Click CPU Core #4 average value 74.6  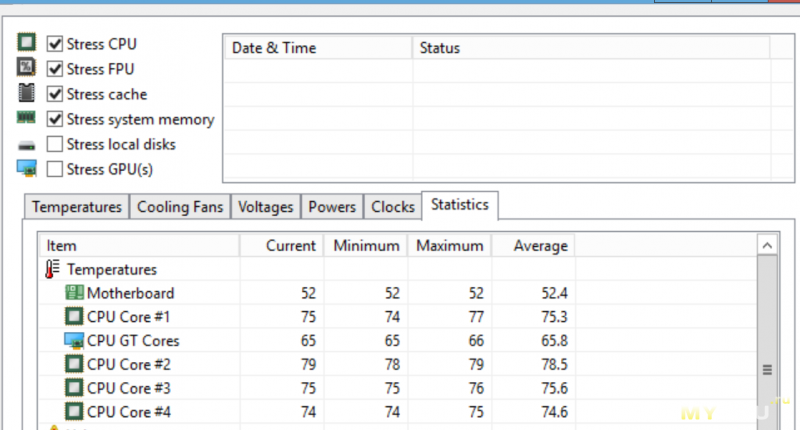[x=554, y=412]
